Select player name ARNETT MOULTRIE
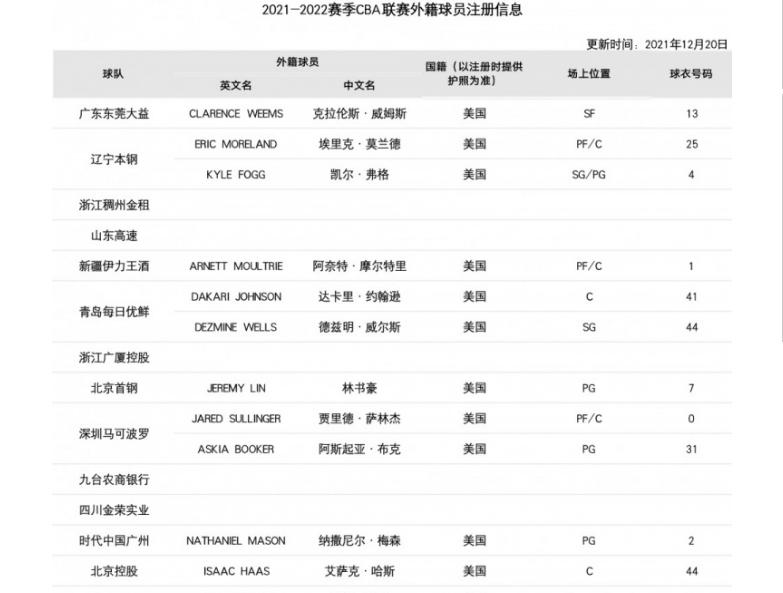Image resolution: width=783 pixels, height=593 pixels. (x=236, y=266)
